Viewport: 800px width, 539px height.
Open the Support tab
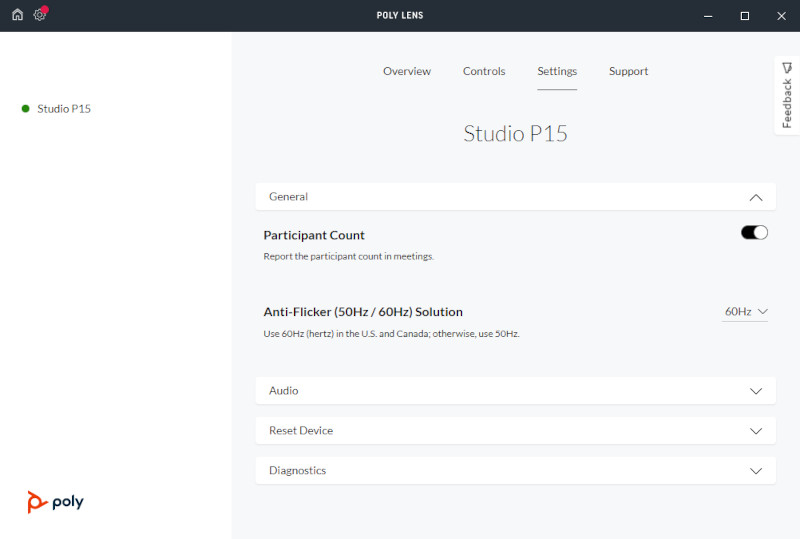pyautogui.click(x=628, y=71)
